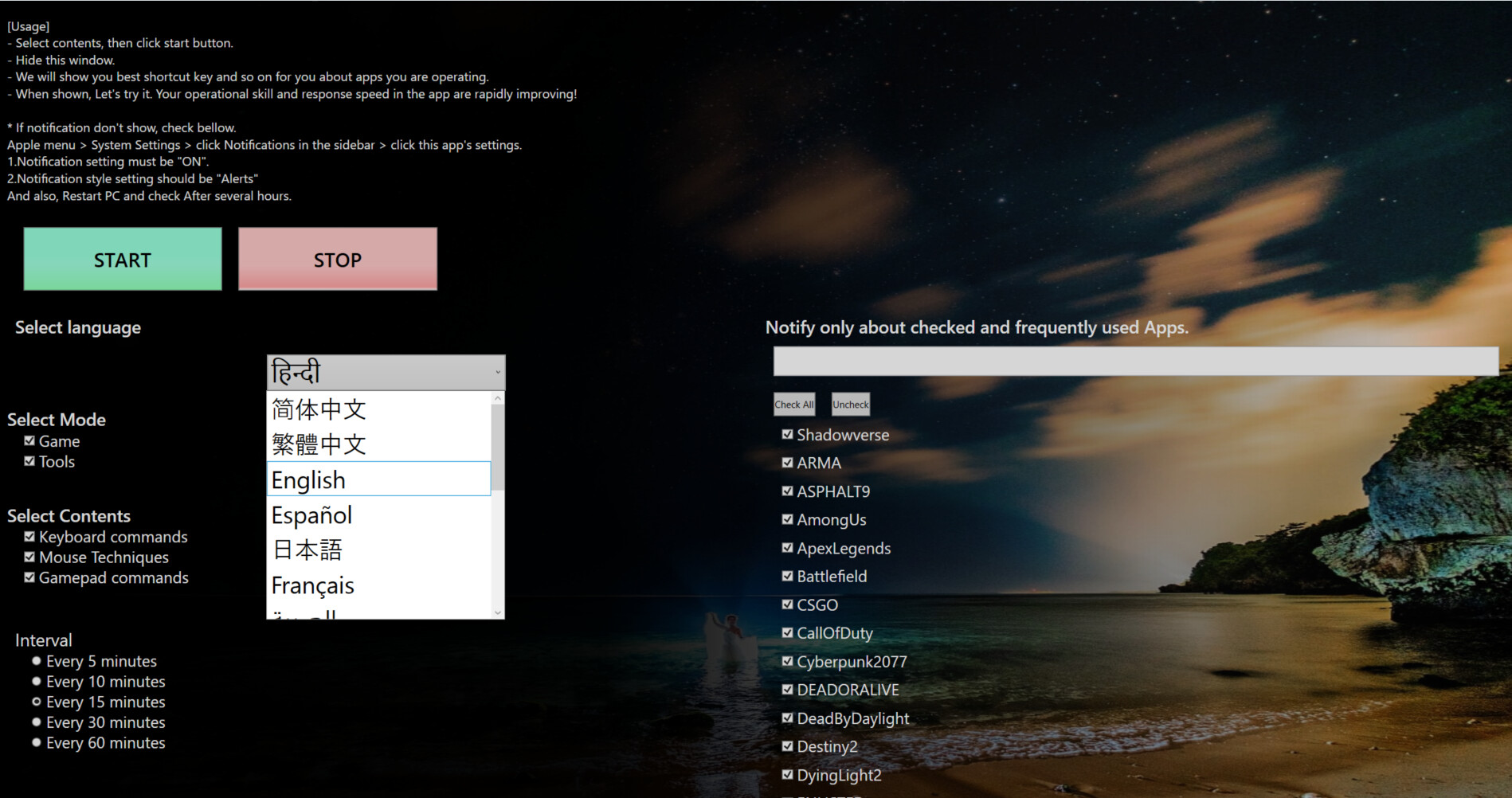Uncheck the Game mode checkbox
This screenshot has height=798, width=1512.
tap(29, 440)
